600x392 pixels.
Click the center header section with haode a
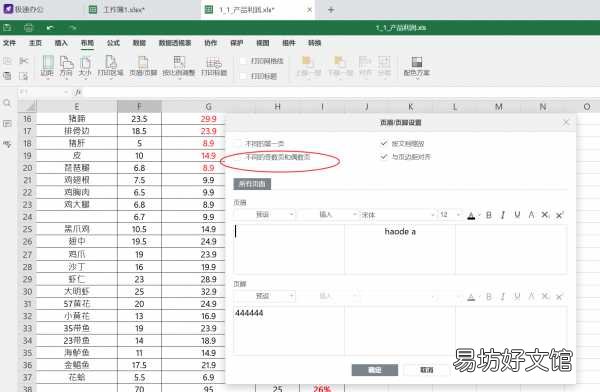click(400, 249)
